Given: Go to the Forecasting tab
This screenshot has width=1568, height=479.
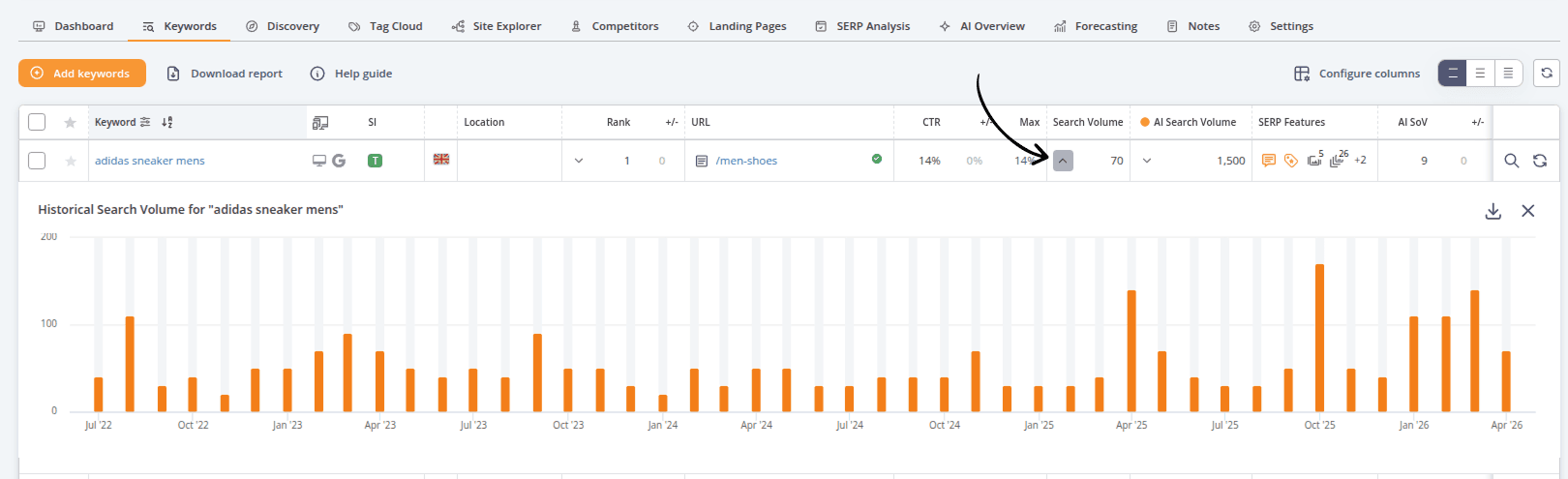Looking at the screenshot, I should [x=1096, y=26].
